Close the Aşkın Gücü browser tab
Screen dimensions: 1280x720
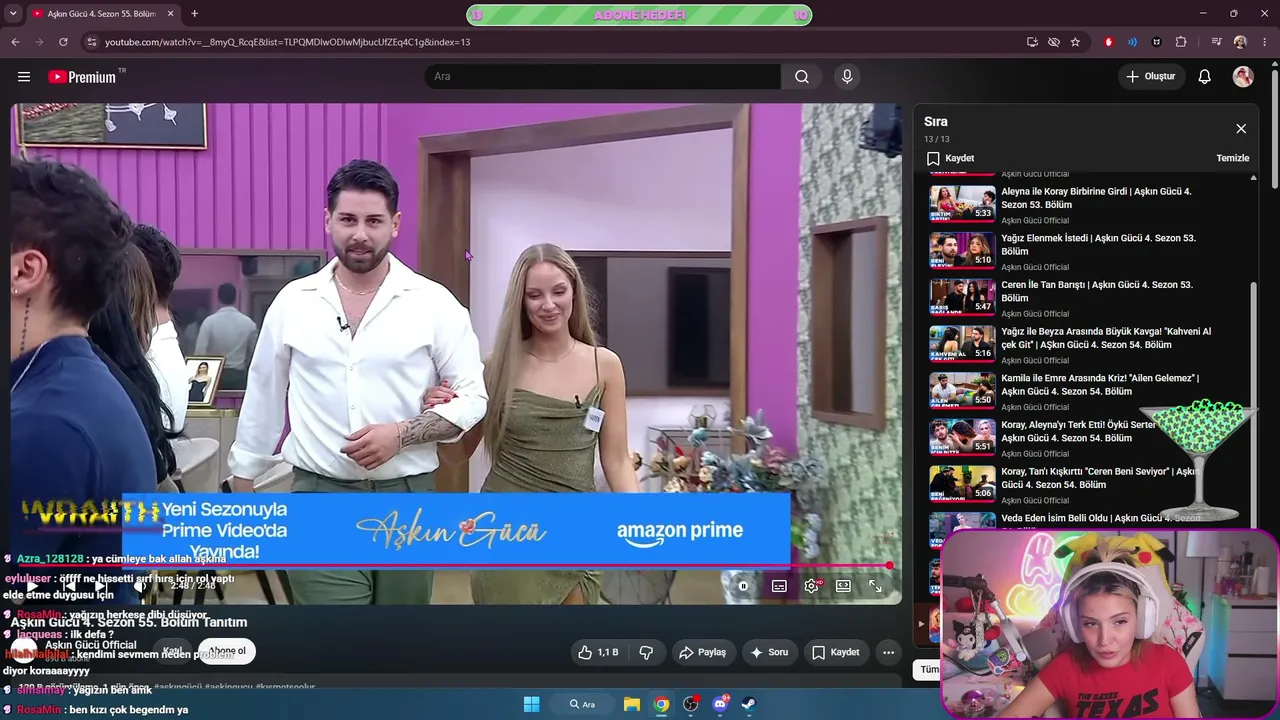tap(170, 14)
